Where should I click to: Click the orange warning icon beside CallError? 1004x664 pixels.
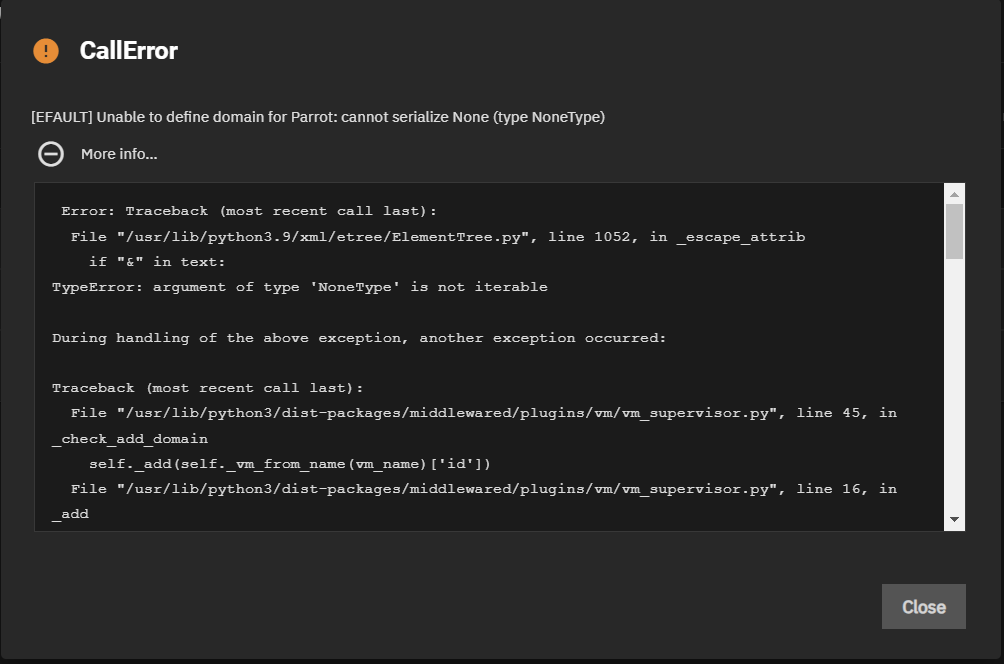click(46, 51)
